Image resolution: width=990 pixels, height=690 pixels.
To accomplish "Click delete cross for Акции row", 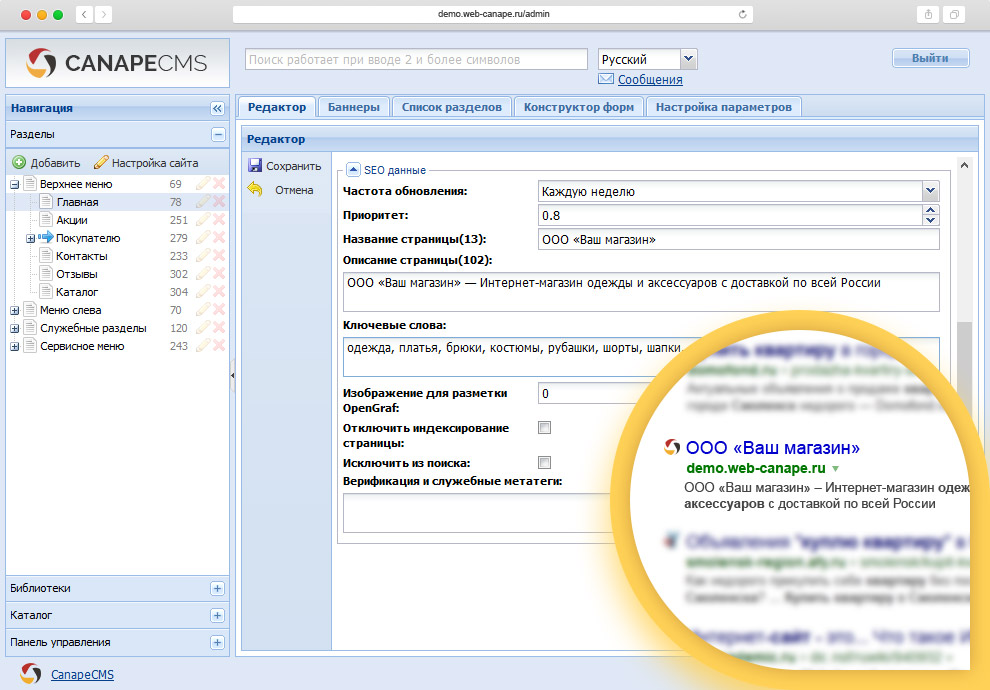I will [x=219, y=219].
